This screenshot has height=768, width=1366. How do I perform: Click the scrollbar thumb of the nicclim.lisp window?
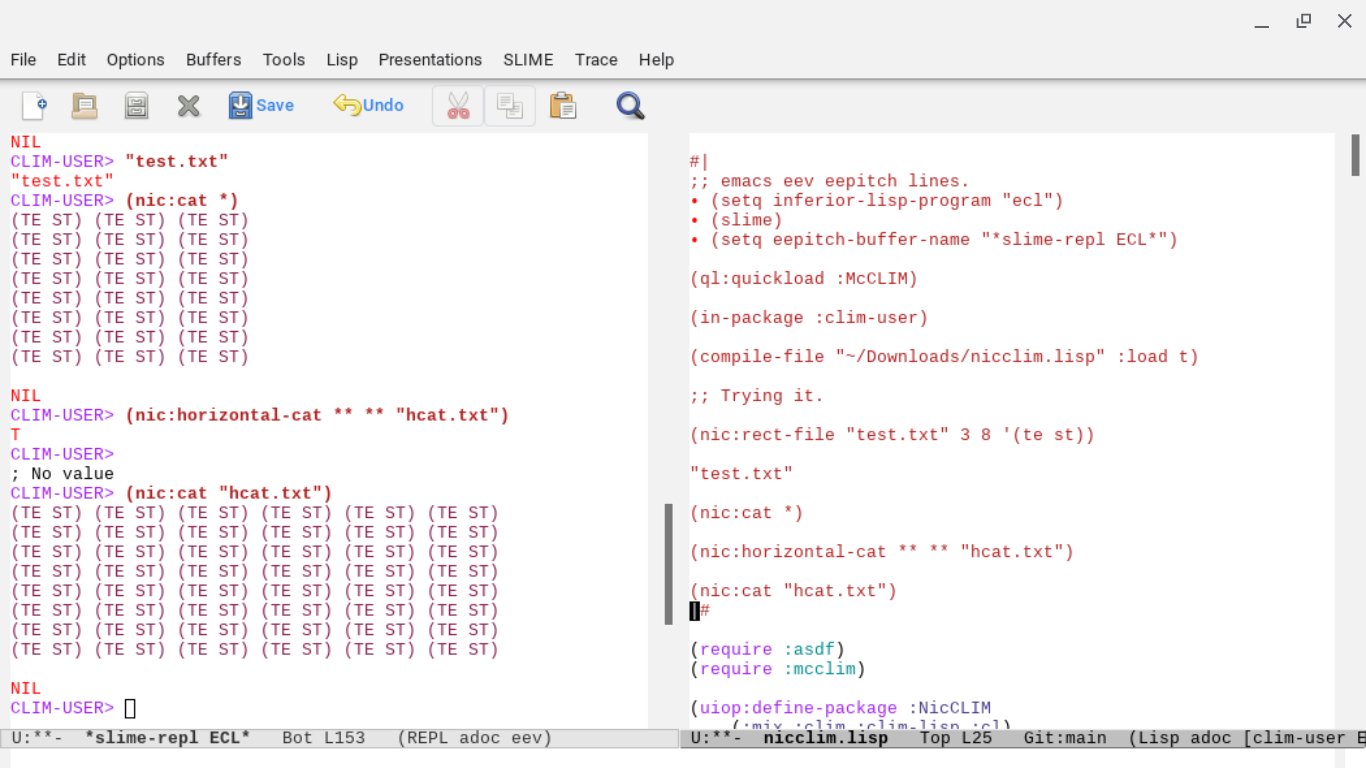pyautogui.click(x=1356, y=155)
